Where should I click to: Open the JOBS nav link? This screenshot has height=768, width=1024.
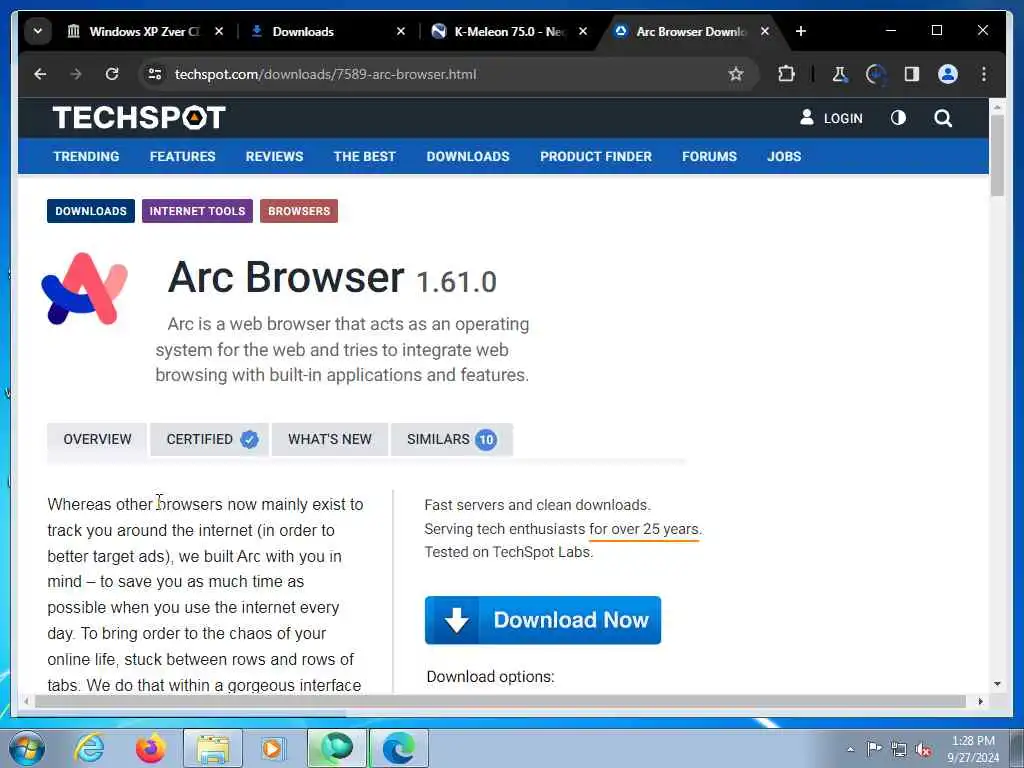click(x=784, y=157)
